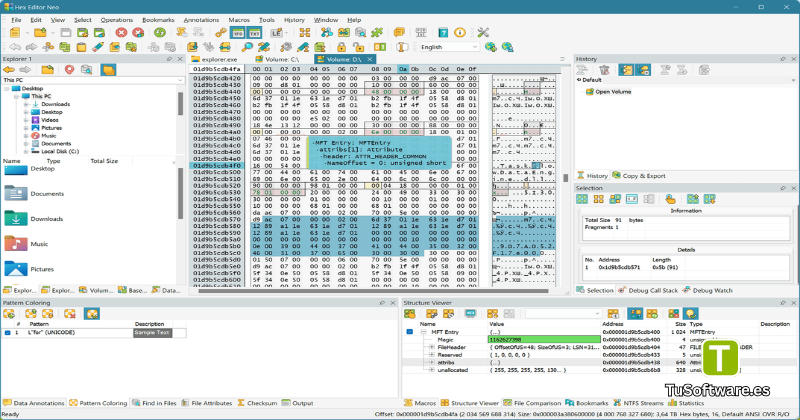Toggle the highlighted folder view button in Explorer

tap(108, 69)
